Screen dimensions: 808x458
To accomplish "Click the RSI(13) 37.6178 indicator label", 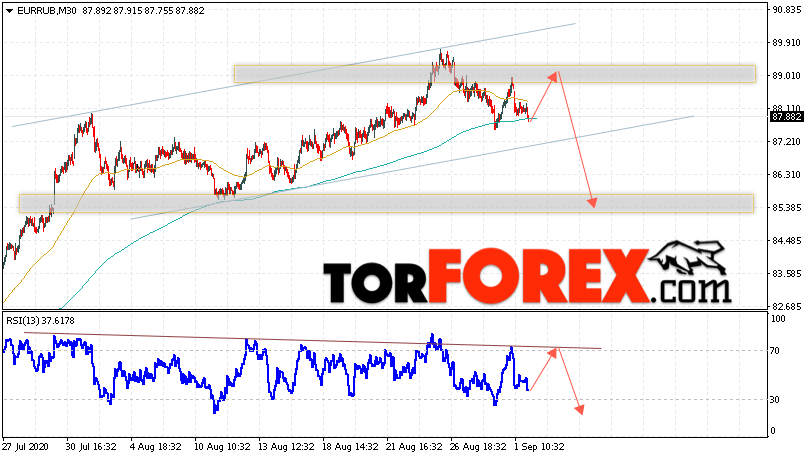I will click(x=40, y=321).
